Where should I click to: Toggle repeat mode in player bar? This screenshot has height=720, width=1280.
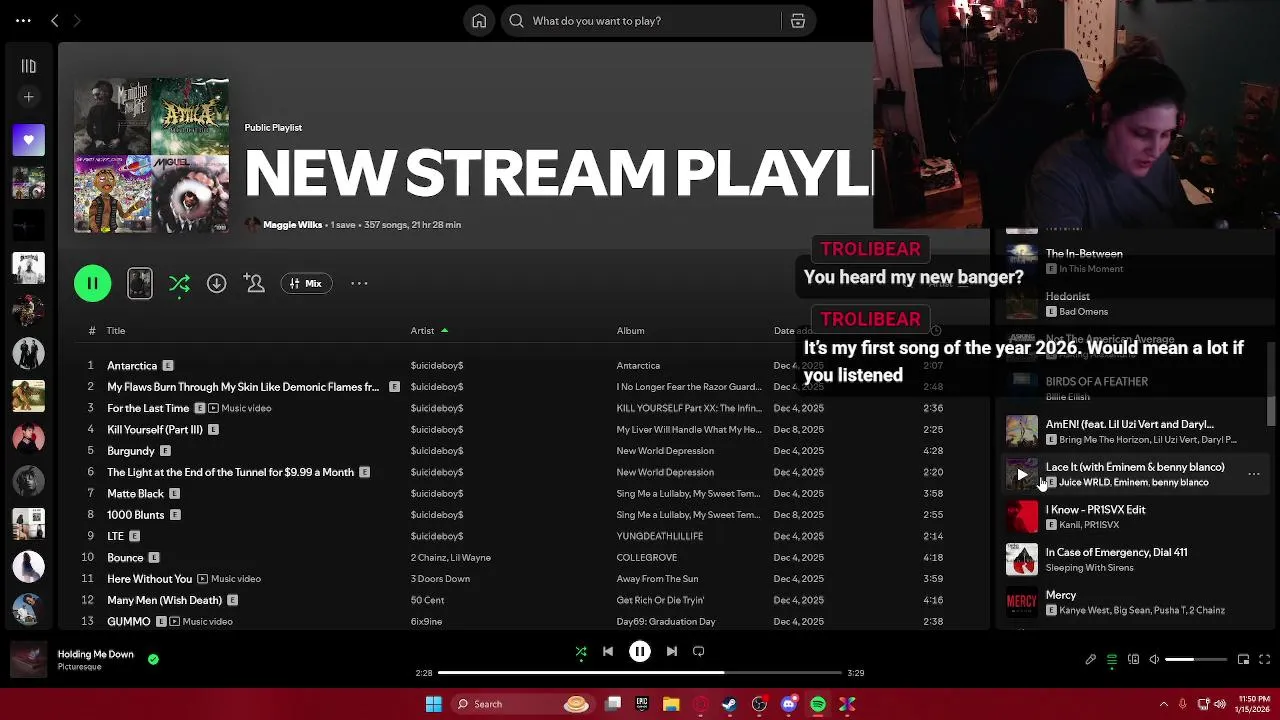(x=699, y=651)
